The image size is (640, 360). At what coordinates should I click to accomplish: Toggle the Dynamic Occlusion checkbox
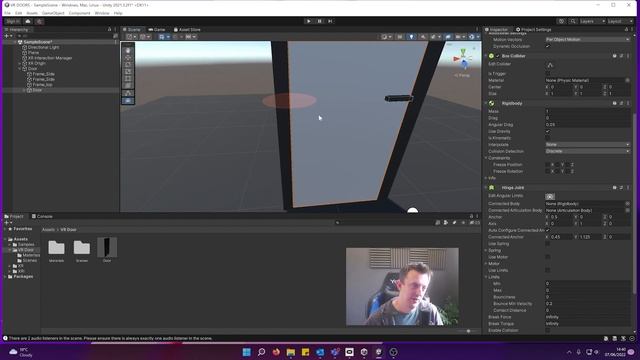pos(548,47)
